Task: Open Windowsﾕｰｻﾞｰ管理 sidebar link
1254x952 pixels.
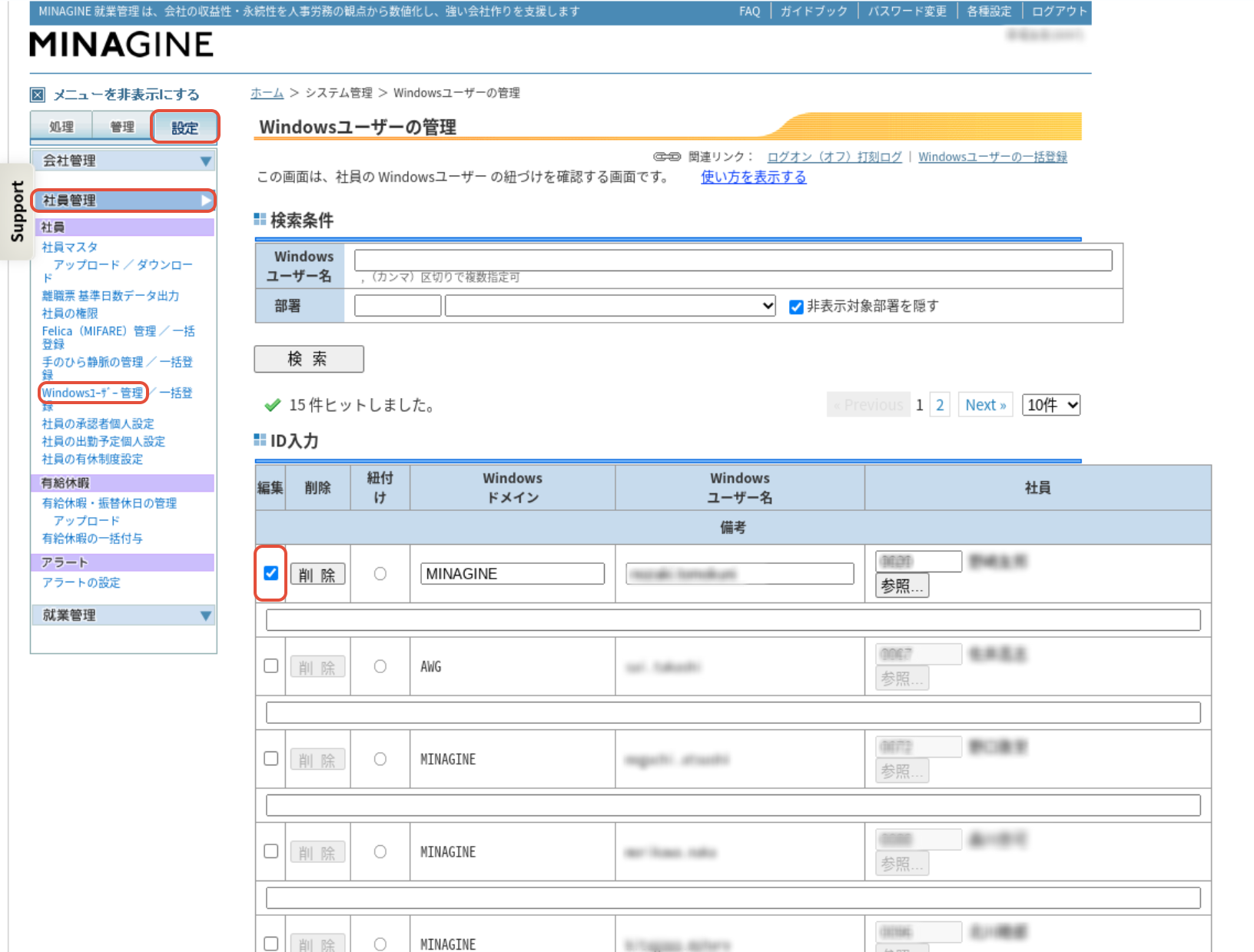Action: point(92,393)
